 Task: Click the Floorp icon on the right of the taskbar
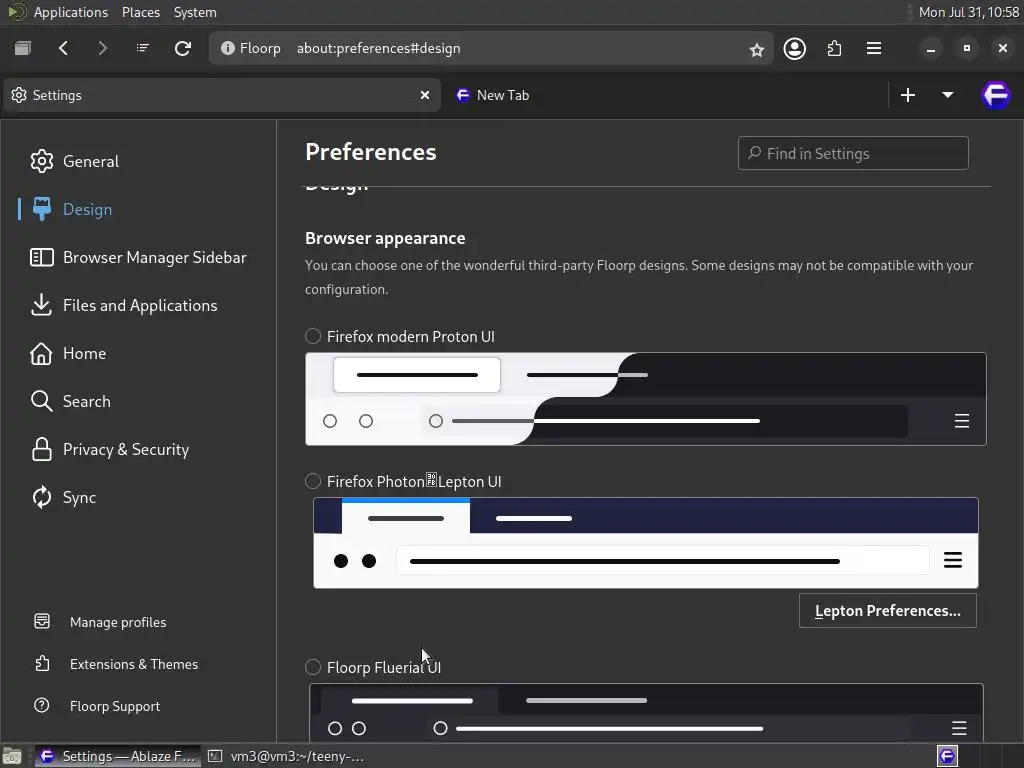click(947, 756)
